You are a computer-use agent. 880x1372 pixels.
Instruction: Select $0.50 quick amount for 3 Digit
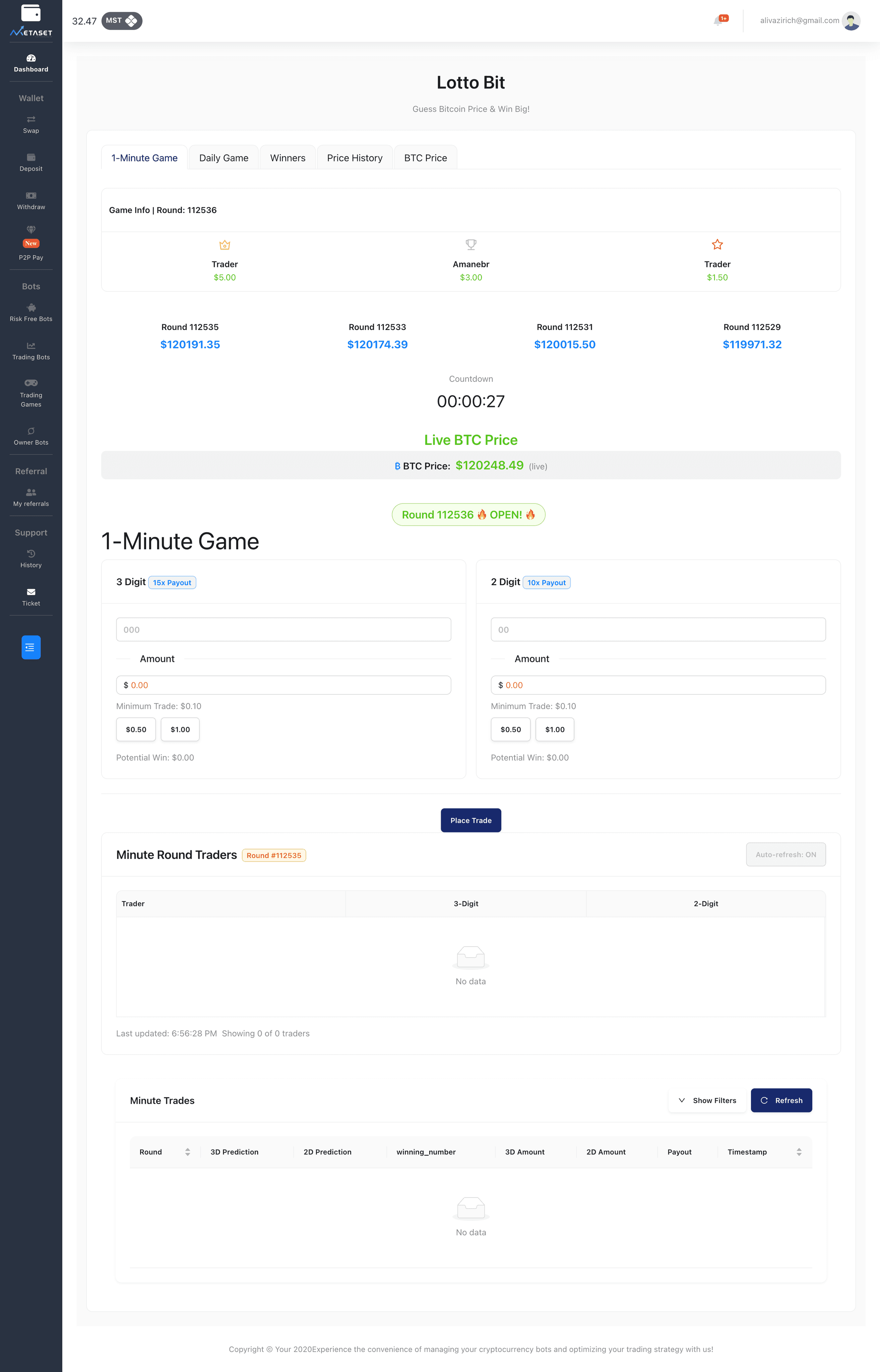pos(136,730)
